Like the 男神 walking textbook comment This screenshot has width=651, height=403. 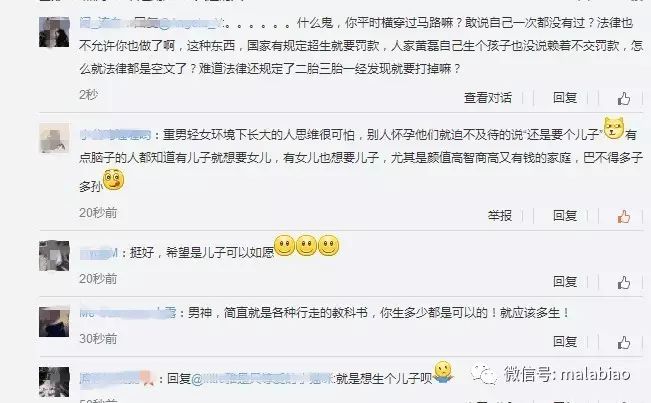point(623,343)
